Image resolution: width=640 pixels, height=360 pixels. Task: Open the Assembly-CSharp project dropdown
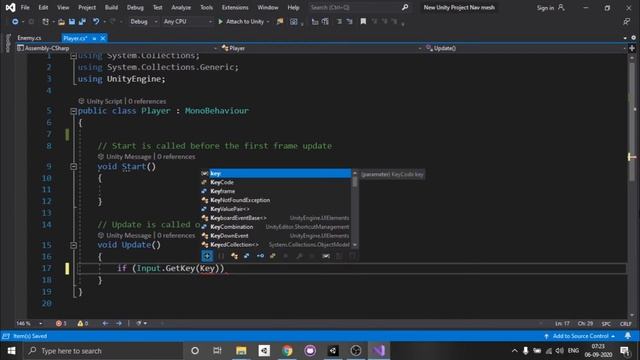pyautogui.click(x=117, y=48)
